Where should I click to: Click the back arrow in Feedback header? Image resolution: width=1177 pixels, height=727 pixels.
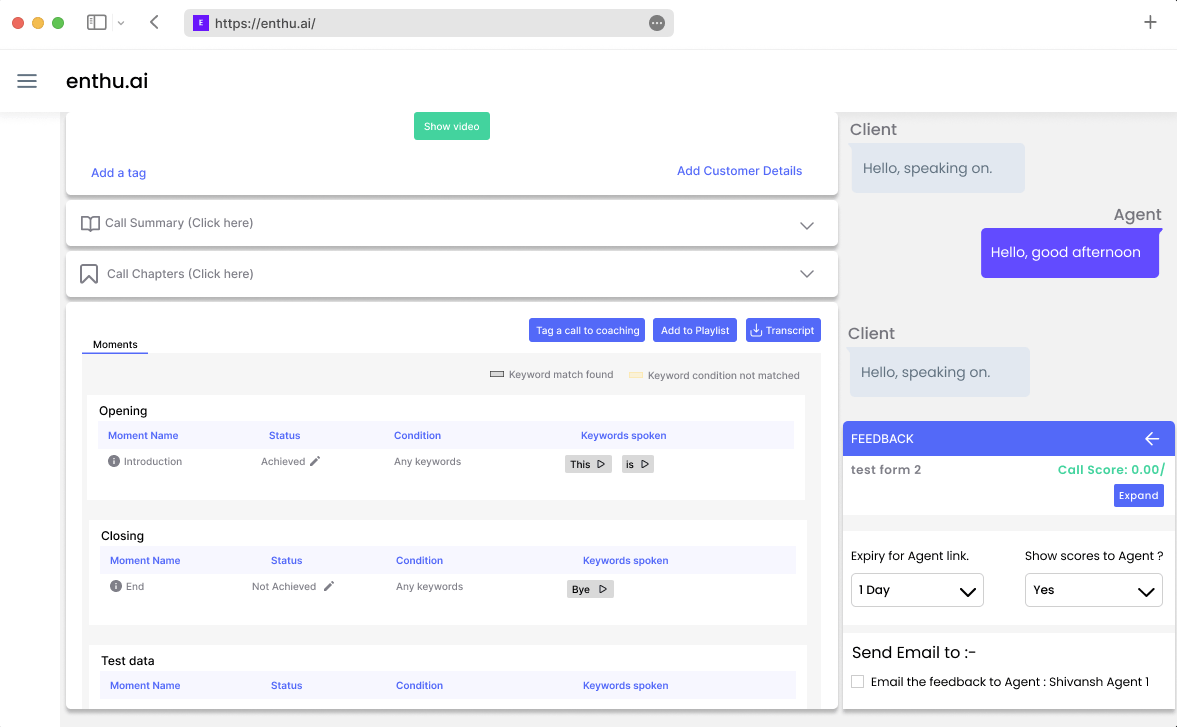1152,439
